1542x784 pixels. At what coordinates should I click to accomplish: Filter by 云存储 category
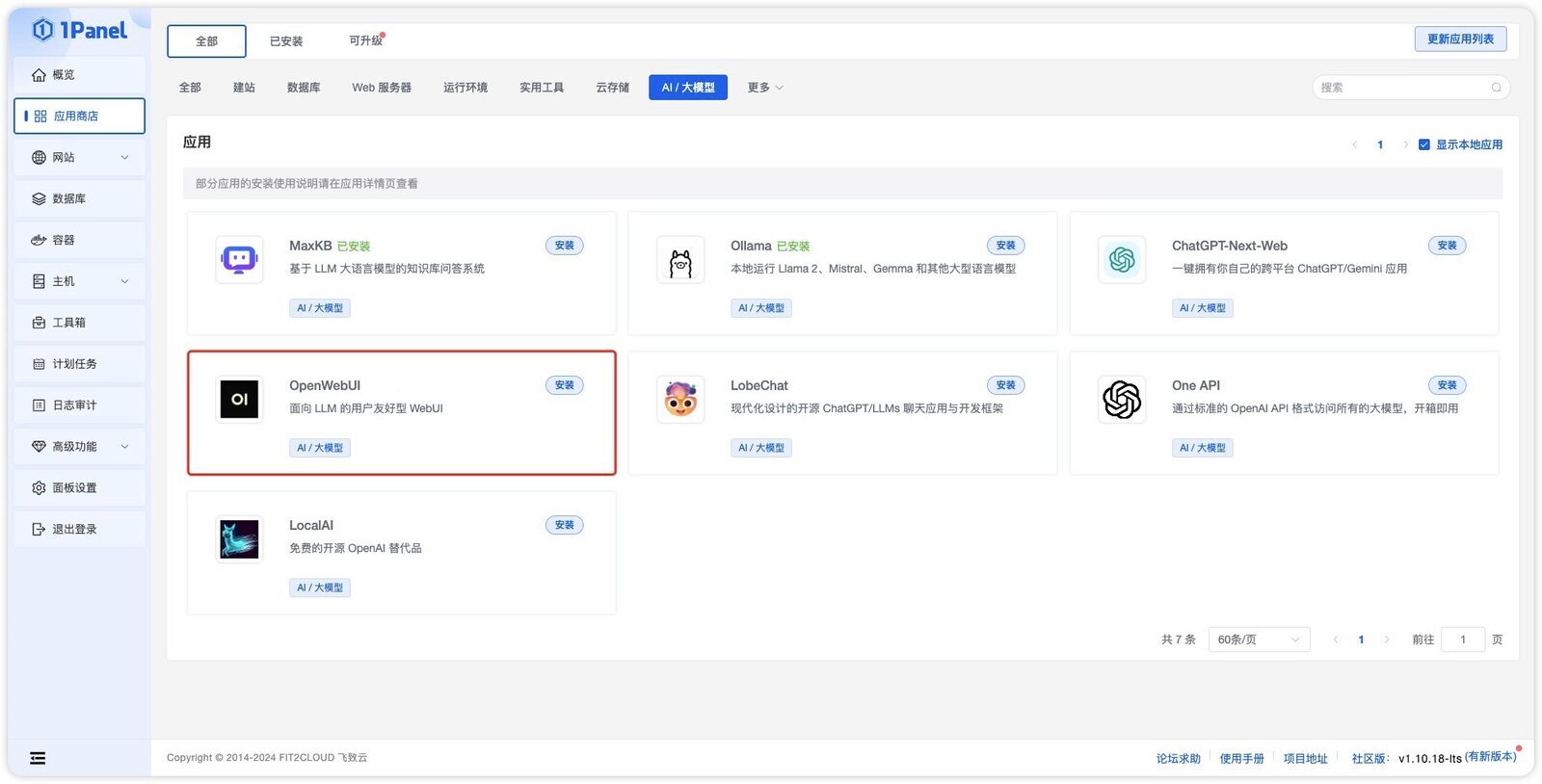click(x=612, y=88)
